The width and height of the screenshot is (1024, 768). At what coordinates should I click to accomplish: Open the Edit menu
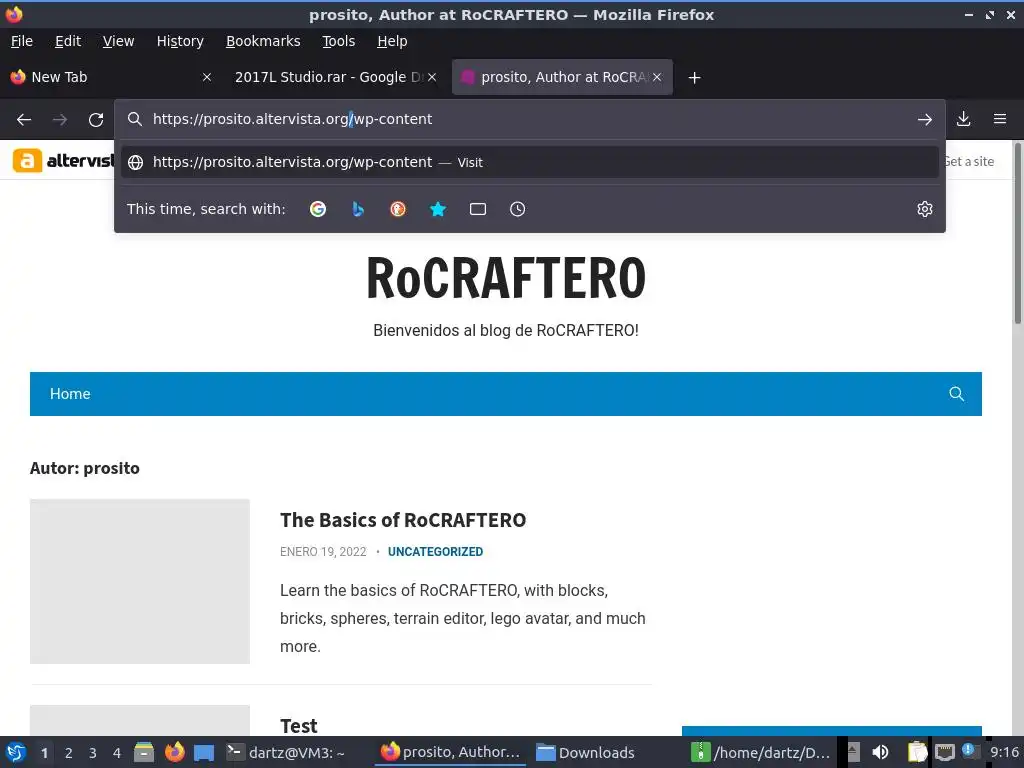pos(68,41)
